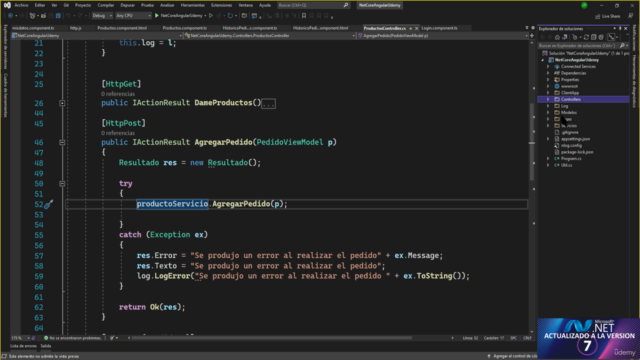This screenshot has height=360, width=640.
Task: Select appsettings.json in Solution Explorer
Action: click(x=575, y=139)
